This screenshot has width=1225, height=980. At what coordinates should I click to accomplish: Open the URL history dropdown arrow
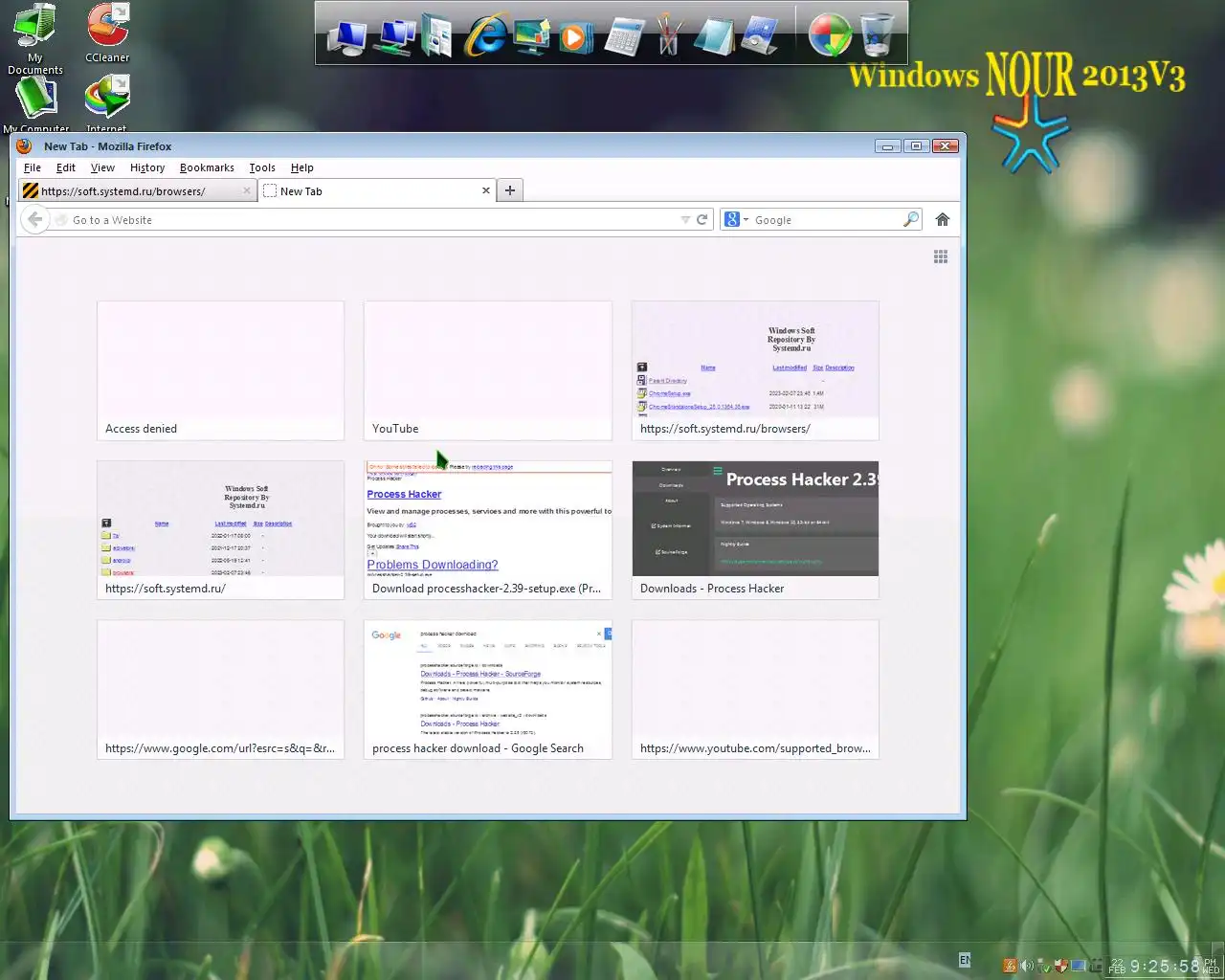click(685, 220)
